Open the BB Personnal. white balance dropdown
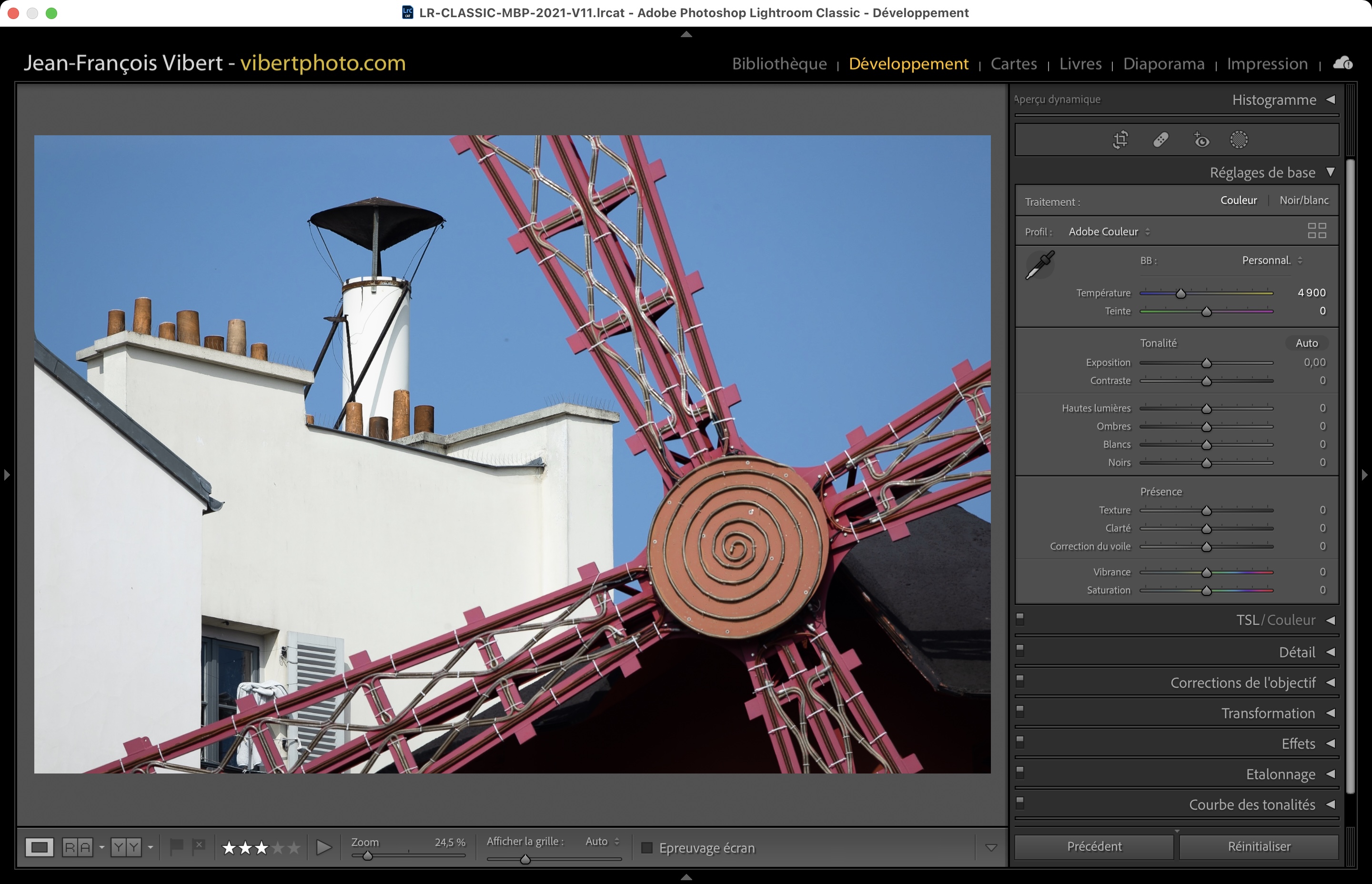The width and height of the screenshot is (1372, 884). click(1271, 260)
